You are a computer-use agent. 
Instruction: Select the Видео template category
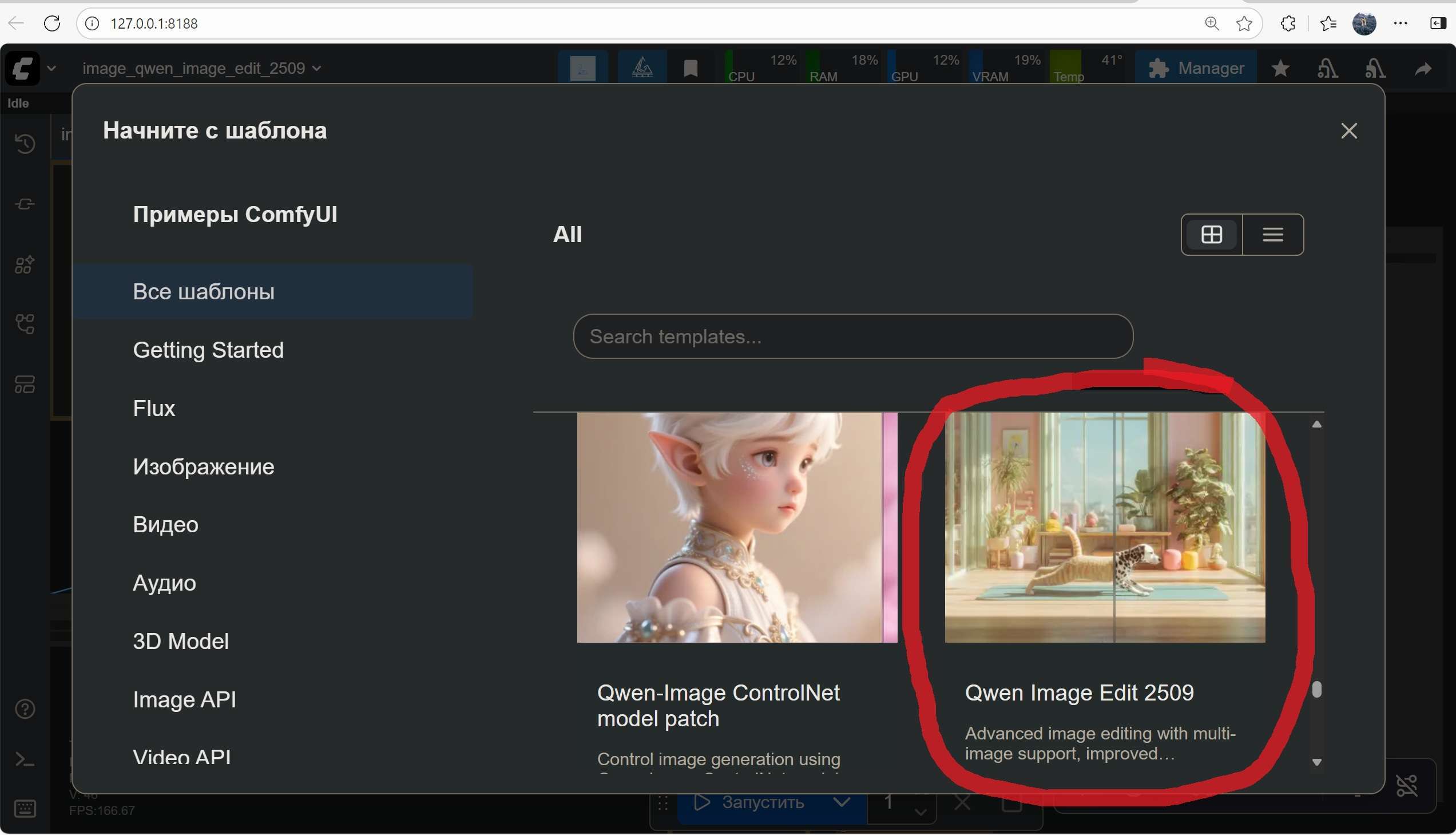point(165,525)
